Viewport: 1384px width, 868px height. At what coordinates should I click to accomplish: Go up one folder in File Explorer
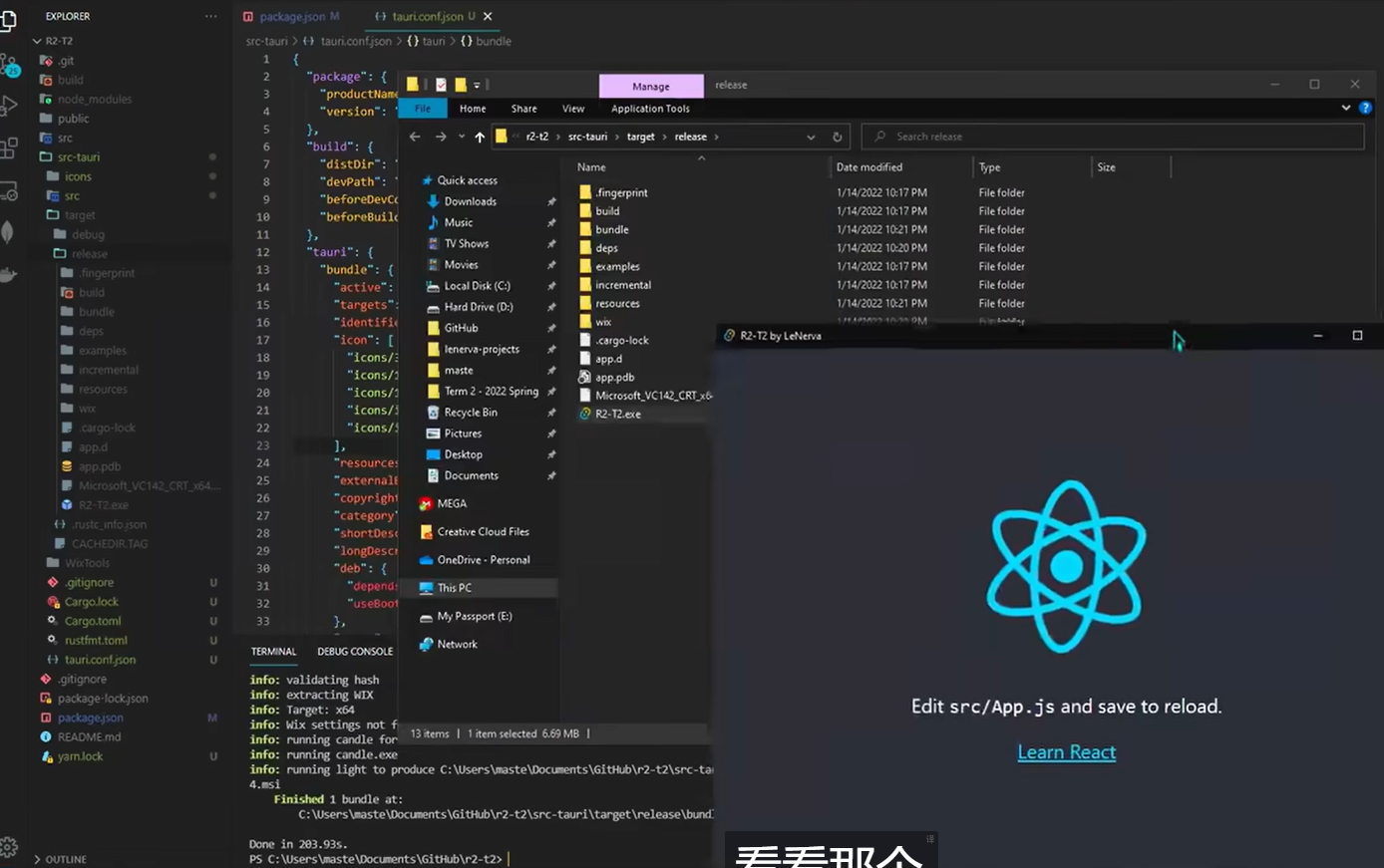point(480,138)
